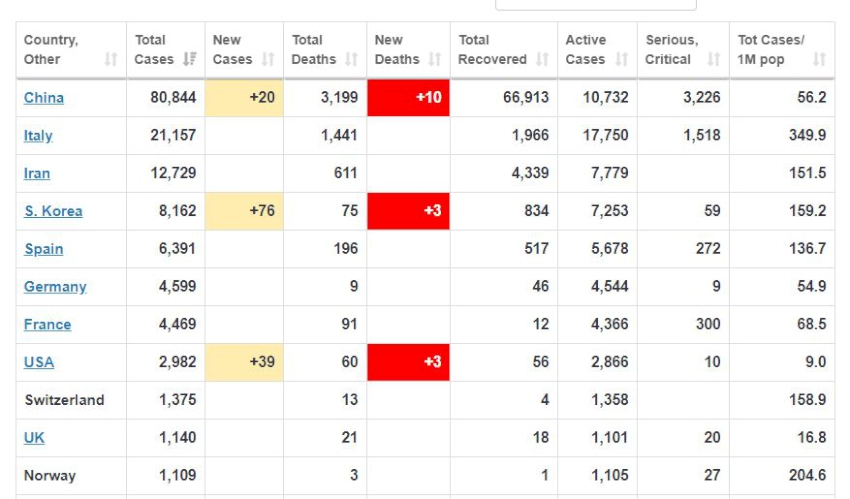Screen dimensions: 850x499
Task: Sort by Serious, Critical column icon
Action: (713, 60)
